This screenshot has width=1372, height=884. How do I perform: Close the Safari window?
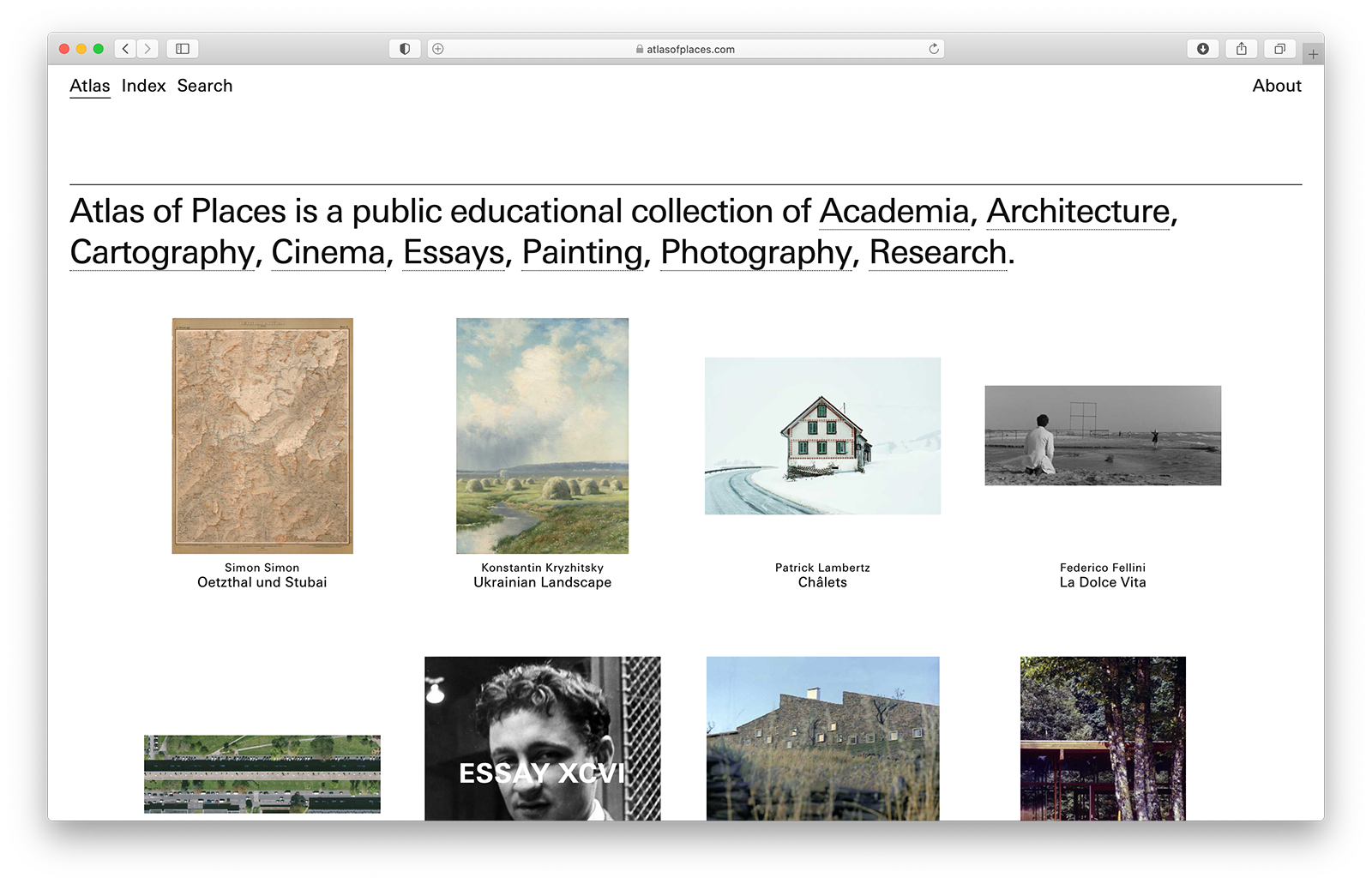tap(64, 49)
